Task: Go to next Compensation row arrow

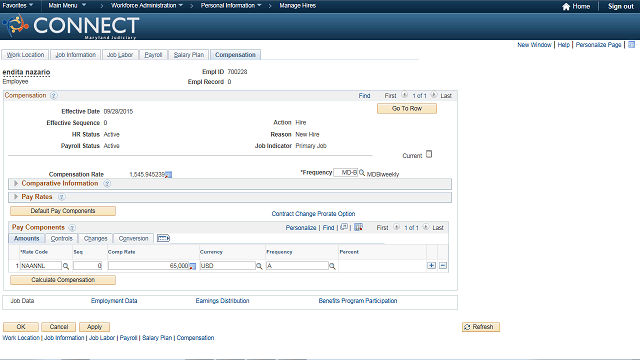Action: pyautogui.click(x=434, y=95)
